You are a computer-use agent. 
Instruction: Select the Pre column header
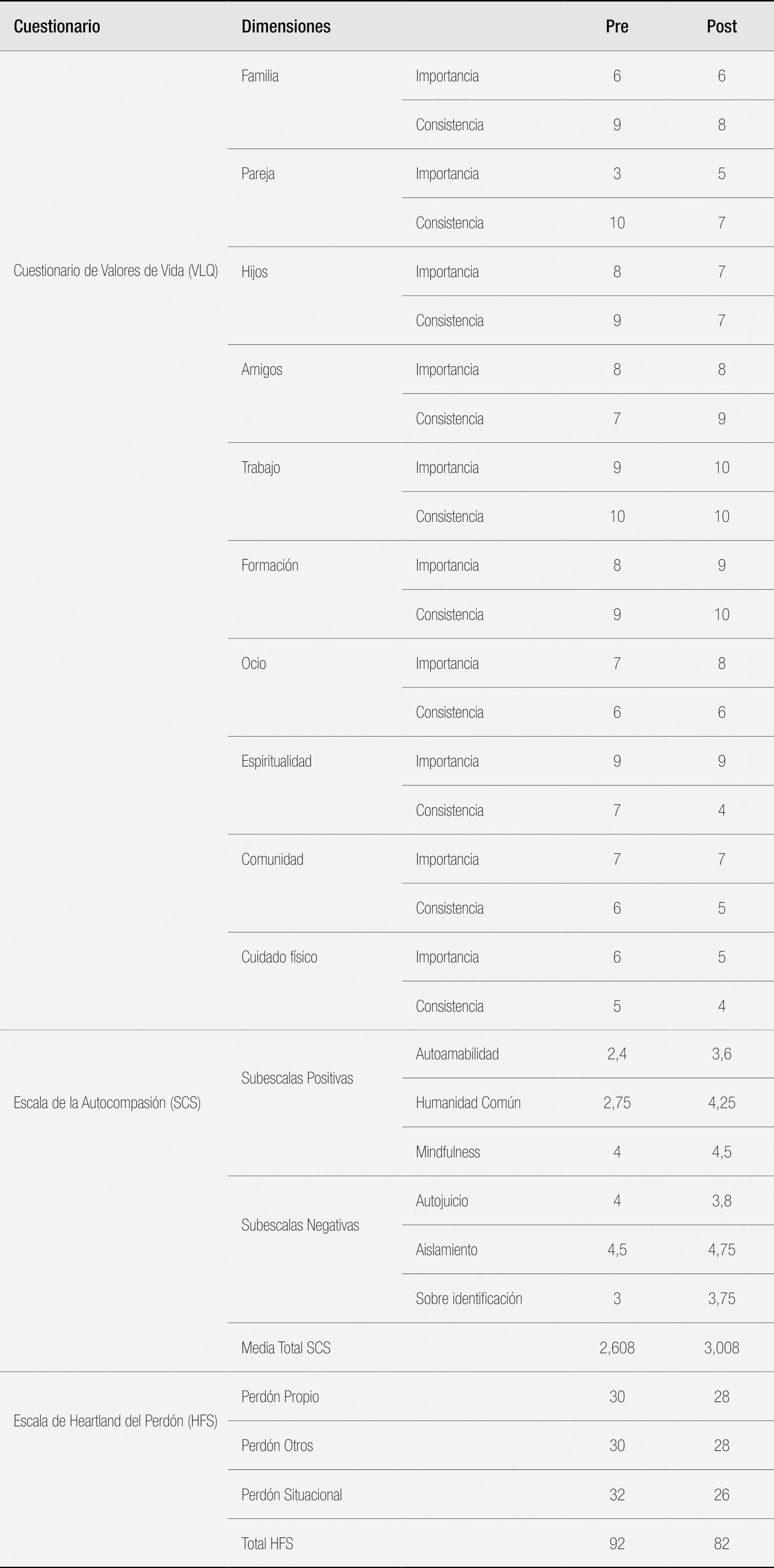[x=617, y=26]
